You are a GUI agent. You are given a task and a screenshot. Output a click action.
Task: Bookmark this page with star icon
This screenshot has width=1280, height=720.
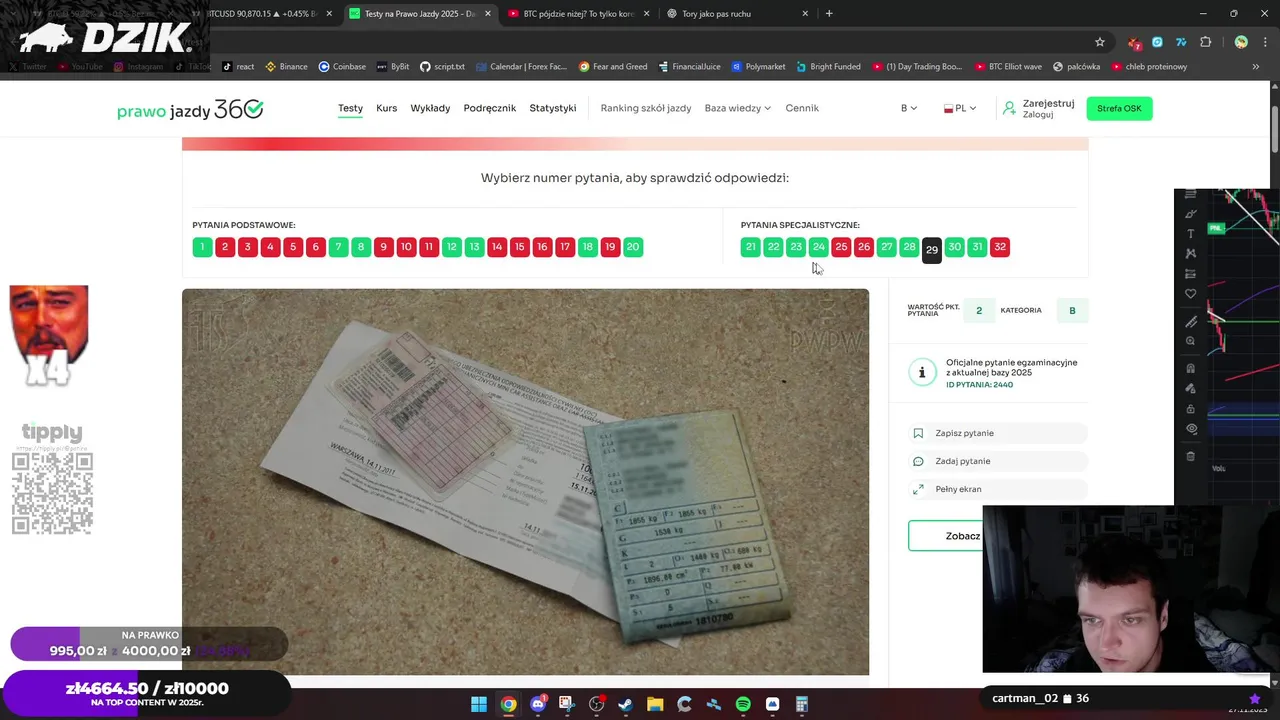coord(1100,42)
